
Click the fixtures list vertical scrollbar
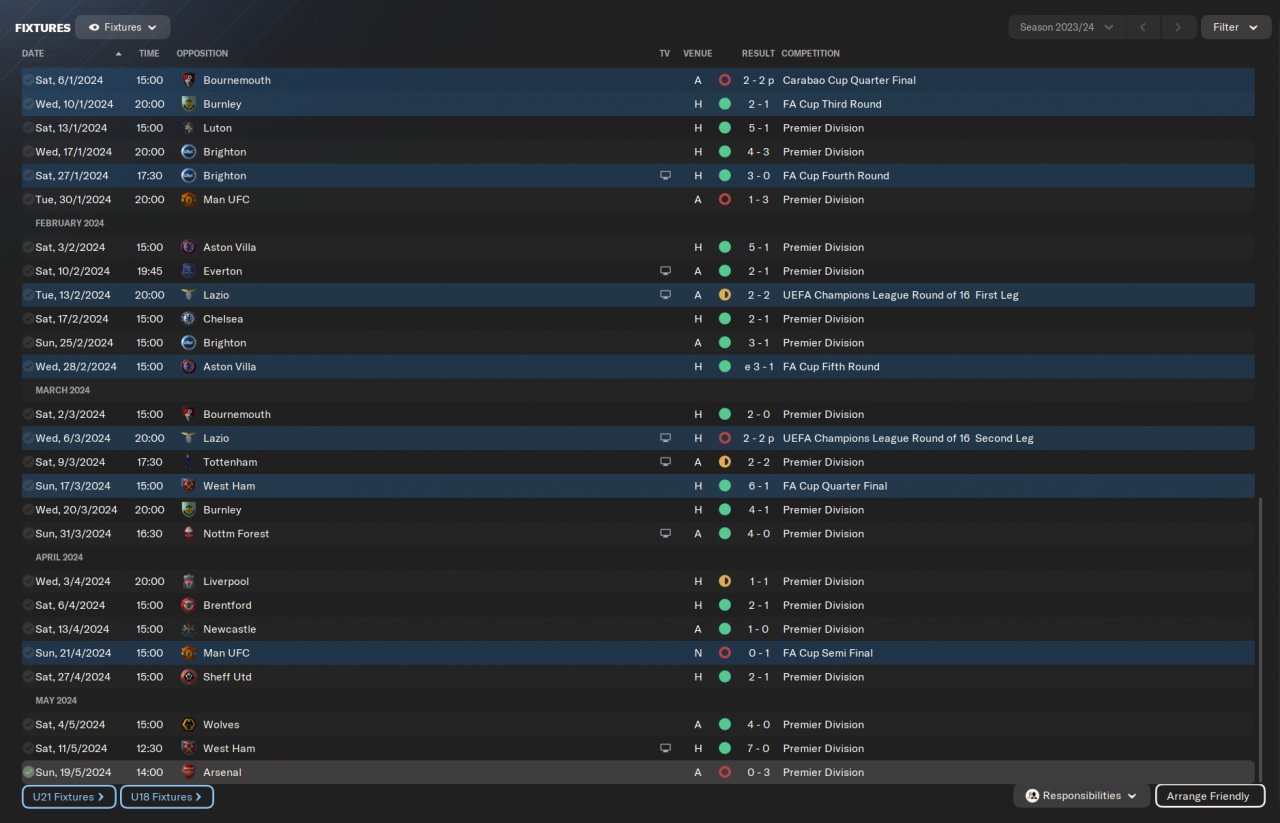(x=1260, y=640)
